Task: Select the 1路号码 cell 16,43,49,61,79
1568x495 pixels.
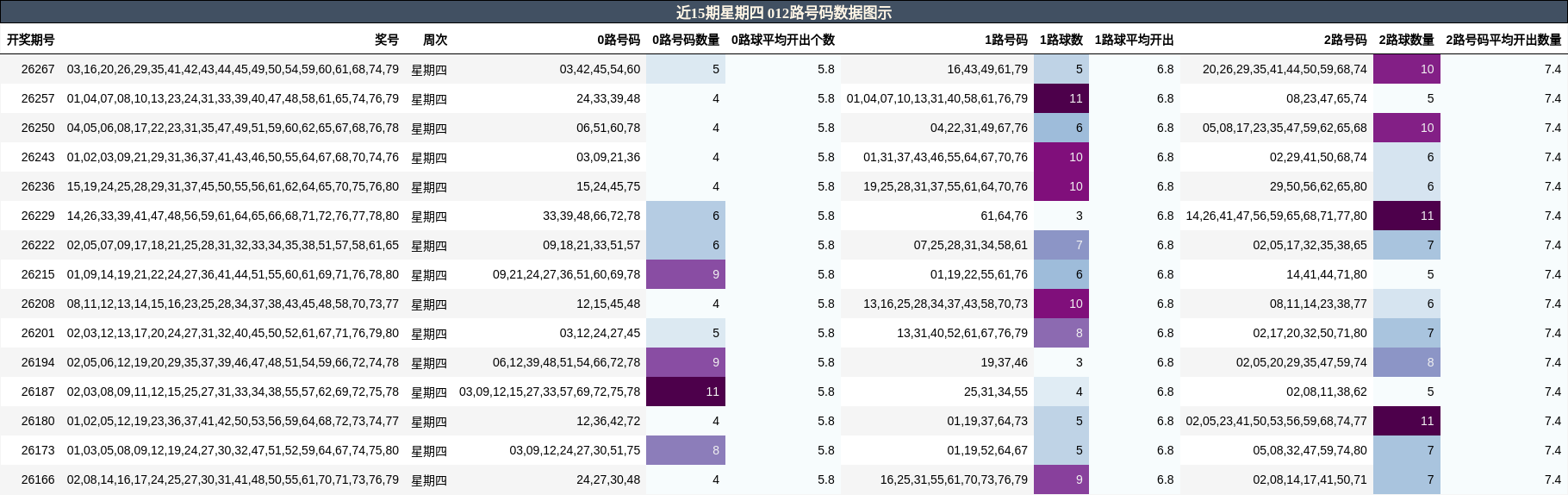Action: coord(987,69)
